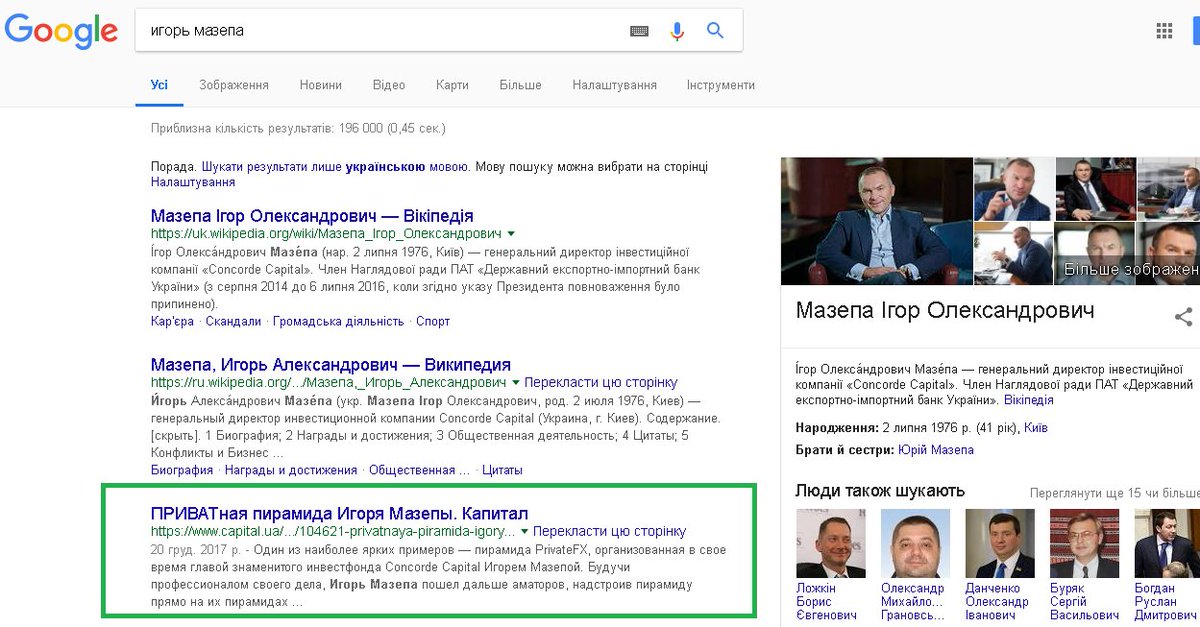Open 'Інструменти' search tools
The image size is (1200, 627).
point(720,85)
